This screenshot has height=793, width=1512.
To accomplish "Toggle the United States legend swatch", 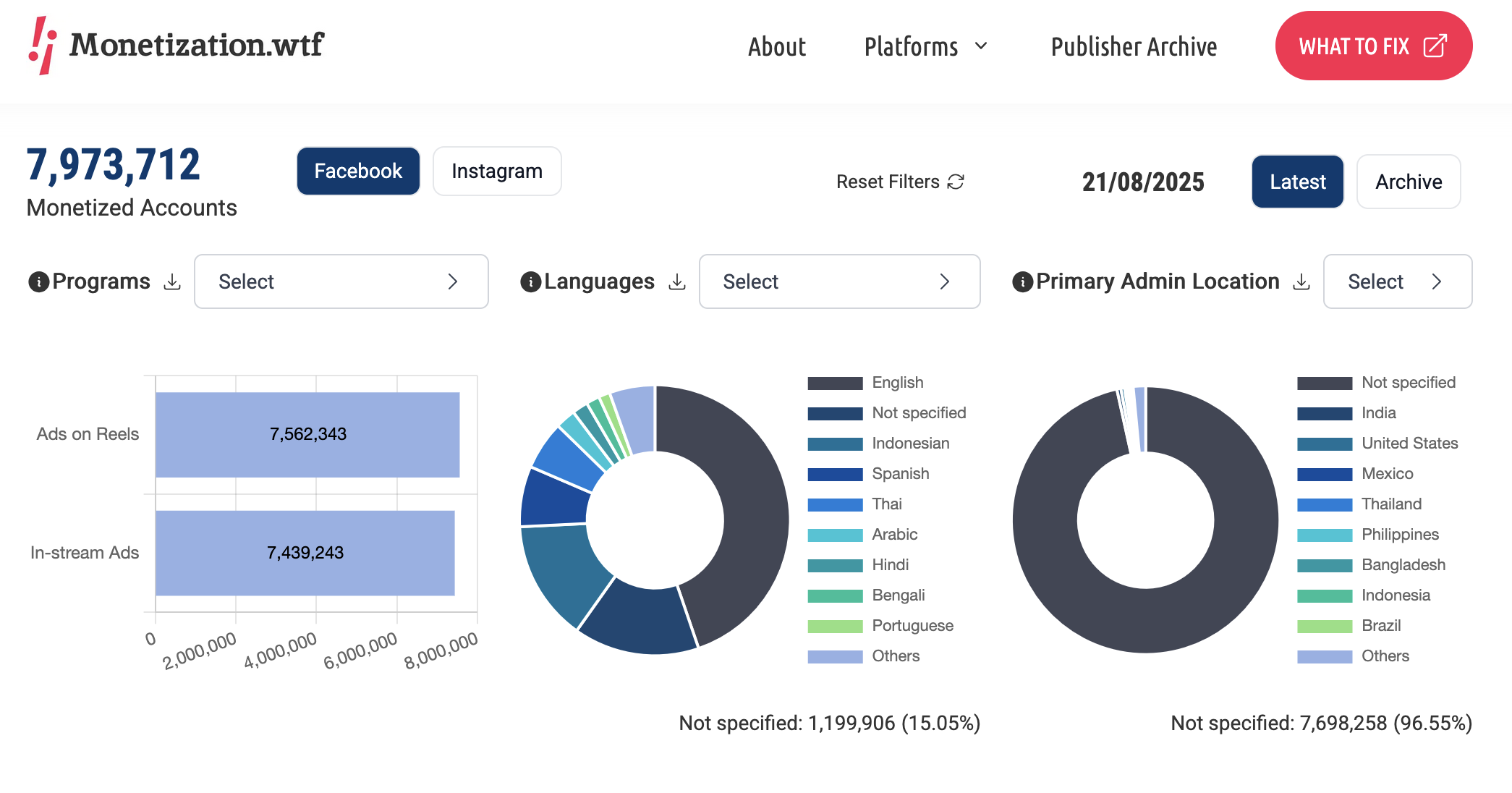I will 1325,444.
